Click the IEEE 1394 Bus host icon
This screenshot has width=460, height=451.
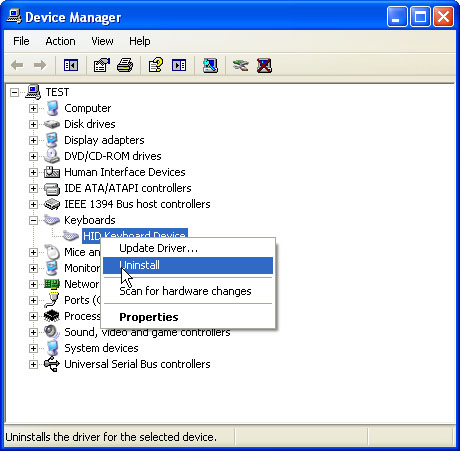click(x=52, y=204)
